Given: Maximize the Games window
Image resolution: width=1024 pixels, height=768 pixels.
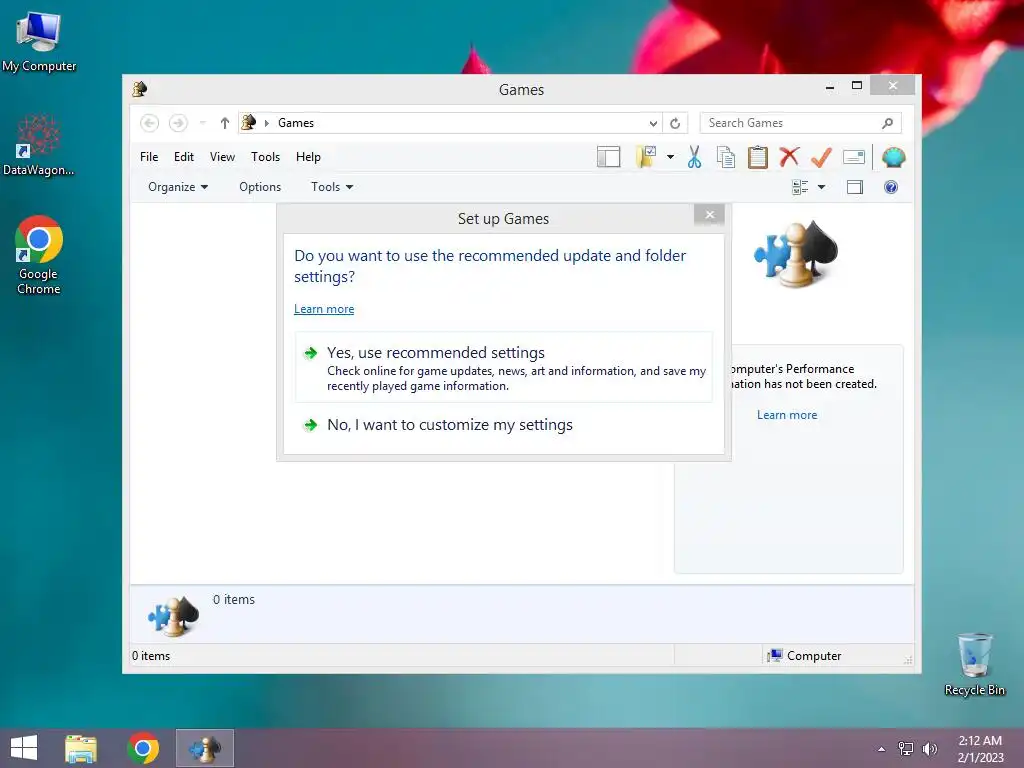Looking at the screenshot, I should click(857, 86).
